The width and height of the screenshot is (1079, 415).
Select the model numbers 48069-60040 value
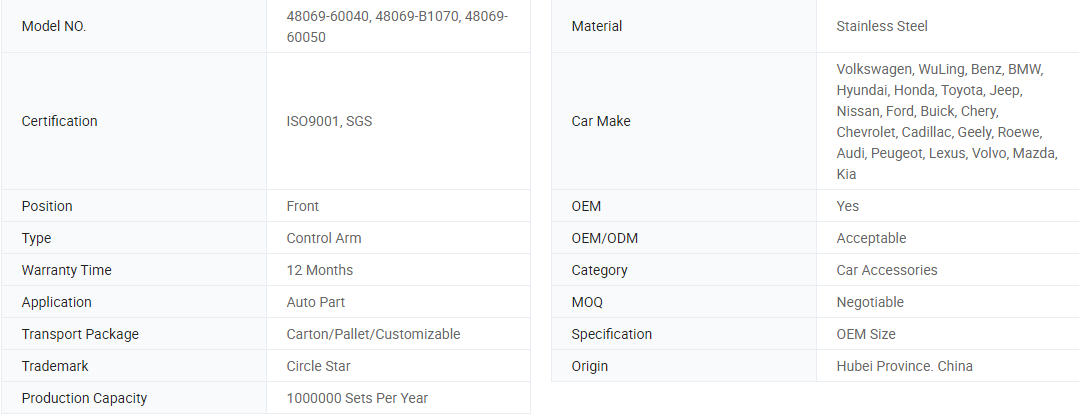point(397,27)
